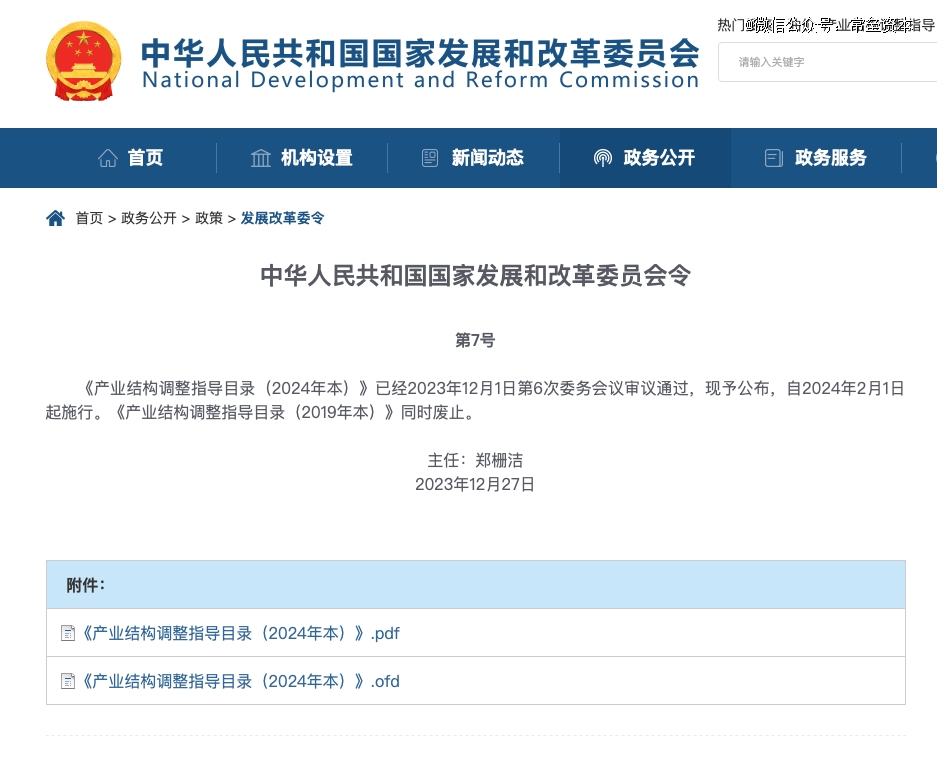
Task: Click the institution building icon beside 机构设置
Action: tap(261, 158)
